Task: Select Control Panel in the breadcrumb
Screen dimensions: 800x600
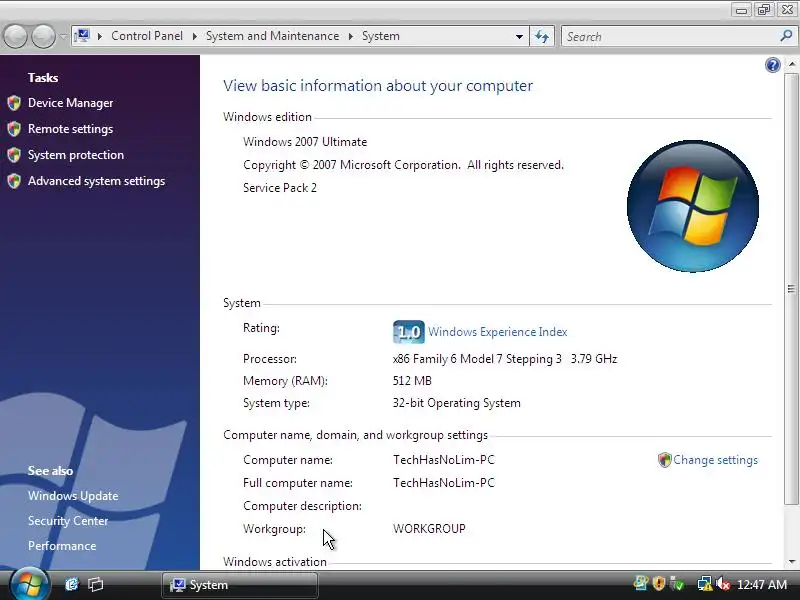Action: pos(147,36)
